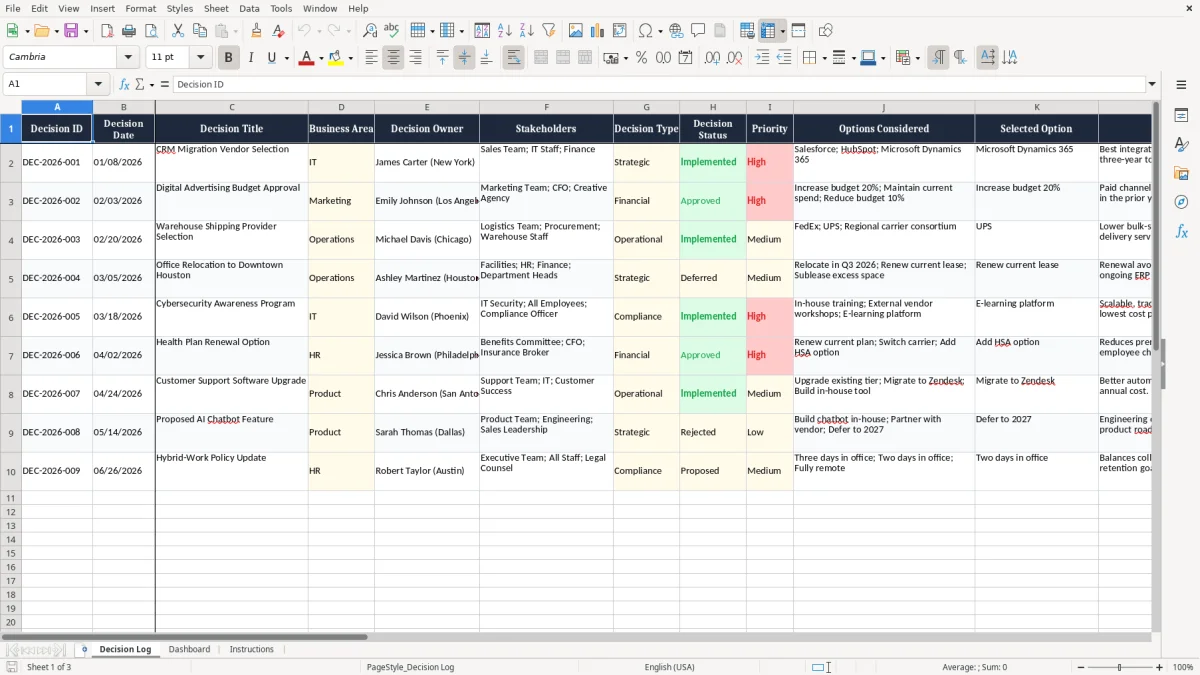Toggle center vertically alignment
Screen dimensions: 1200x675
[x=464, y=58]
